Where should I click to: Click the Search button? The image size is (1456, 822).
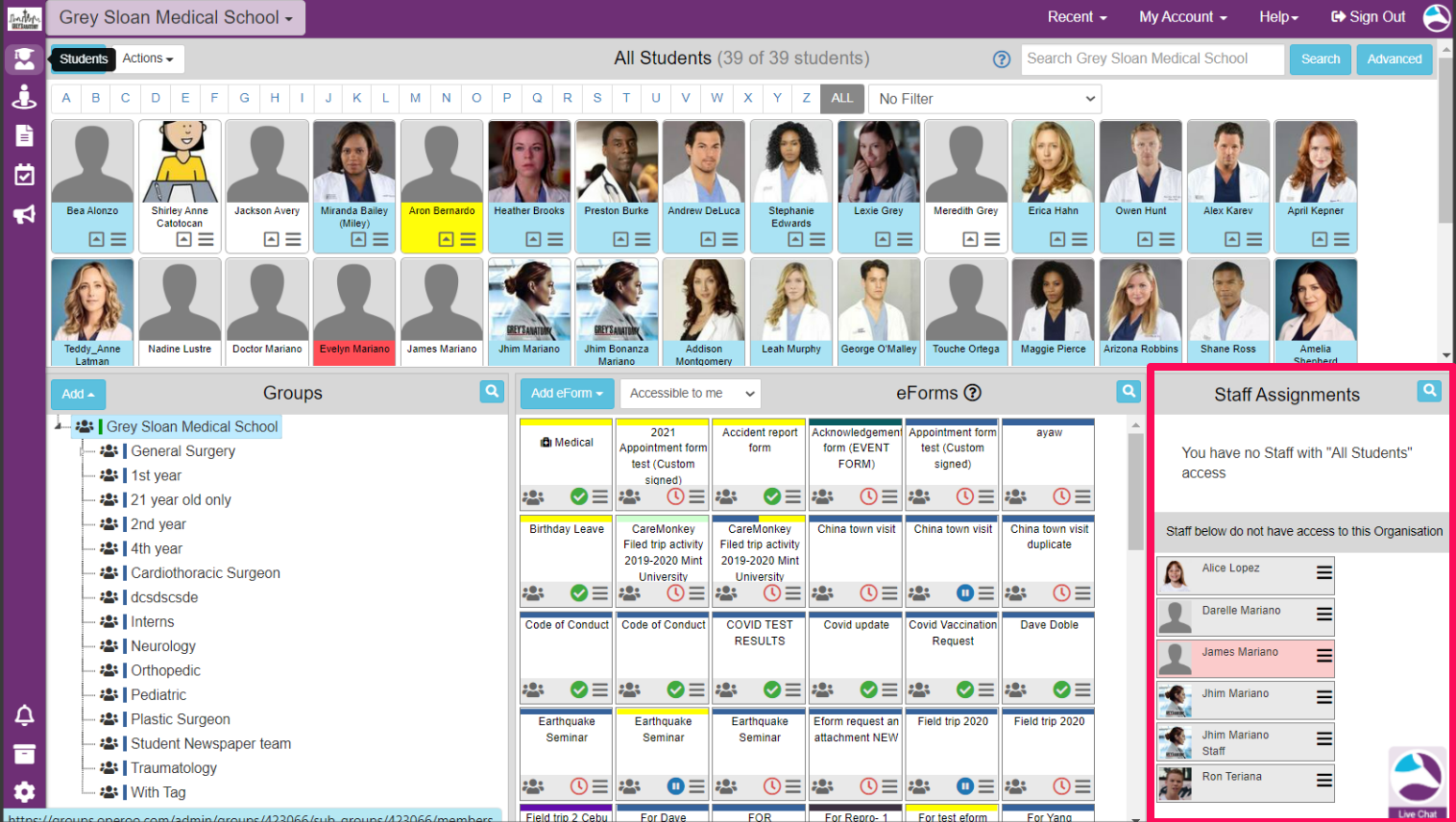pyautogui.click(x=1321, y=60)
